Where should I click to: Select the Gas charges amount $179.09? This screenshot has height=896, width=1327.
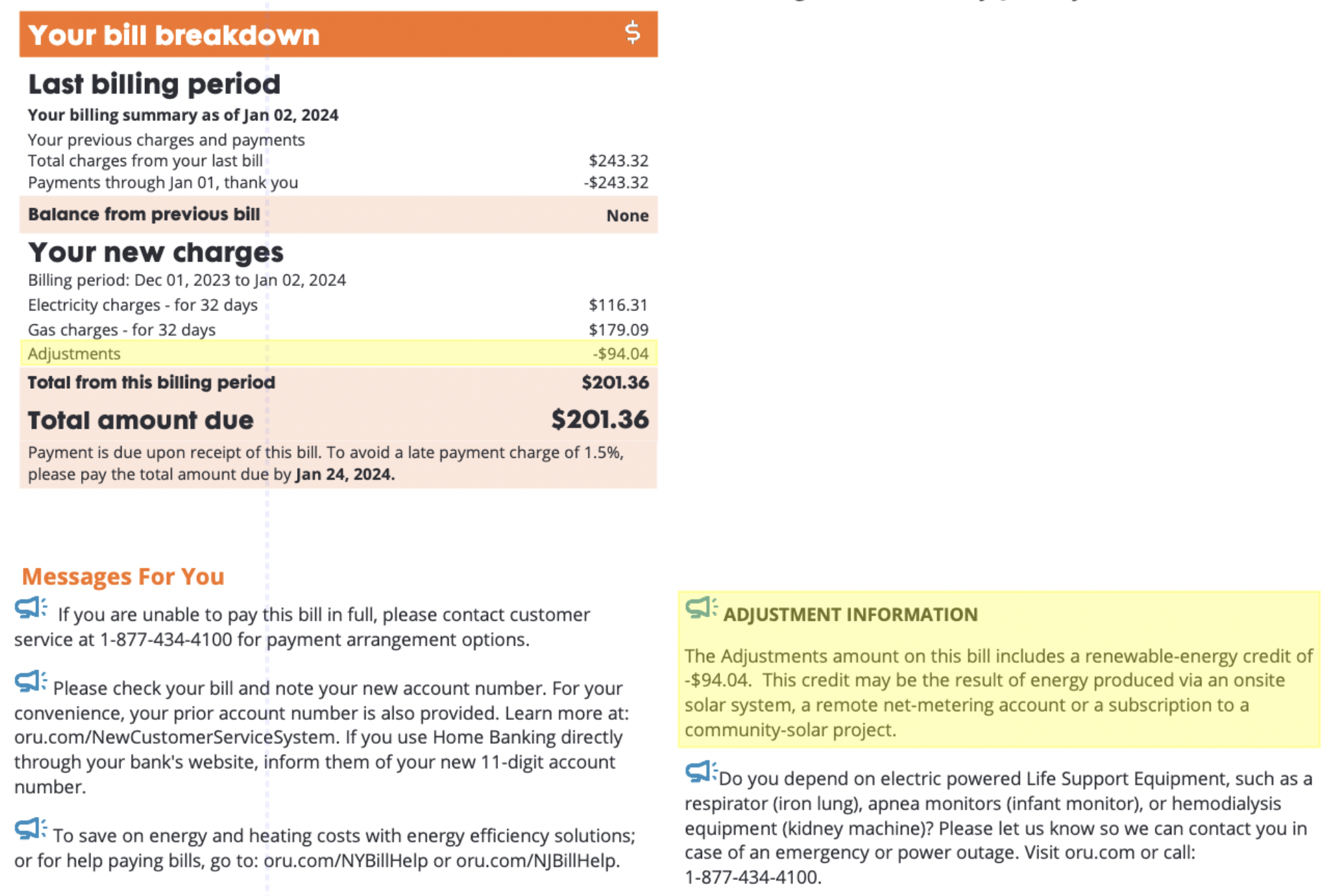(618, 330)
